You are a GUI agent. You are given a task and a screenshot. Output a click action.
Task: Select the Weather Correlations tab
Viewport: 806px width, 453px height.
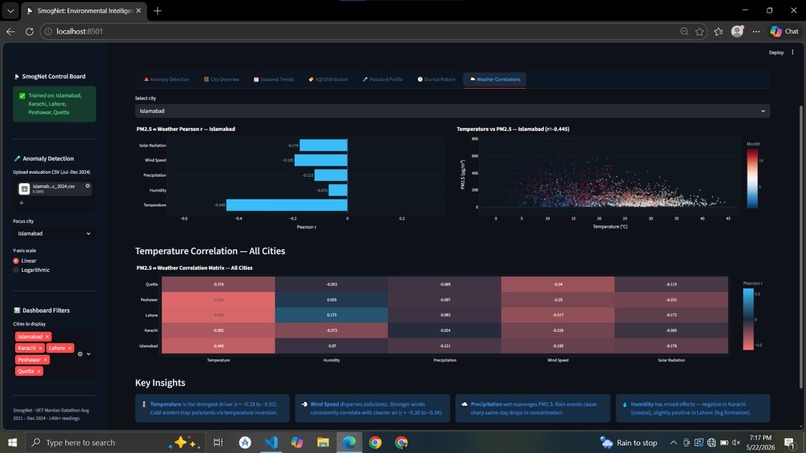(x=495, y=80)
